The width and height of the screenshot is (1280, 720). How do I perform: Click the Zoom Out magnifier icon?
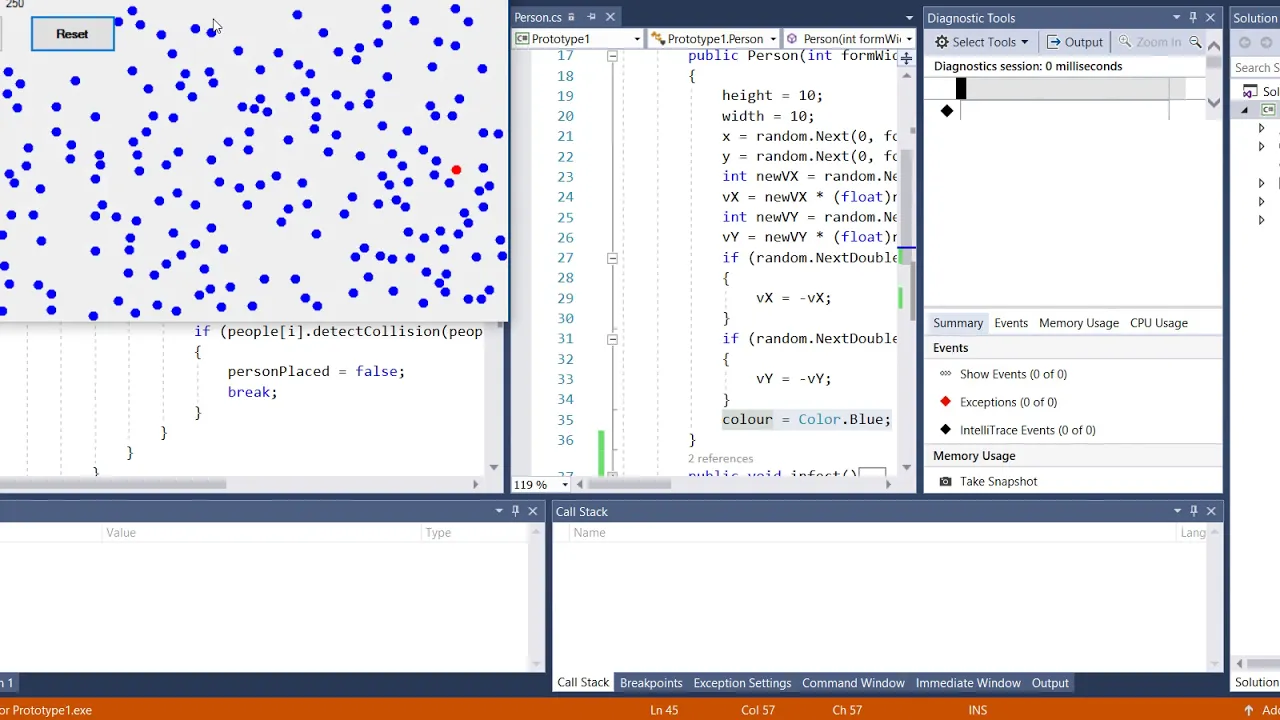pyautogui.click(x=1195, y=42)
